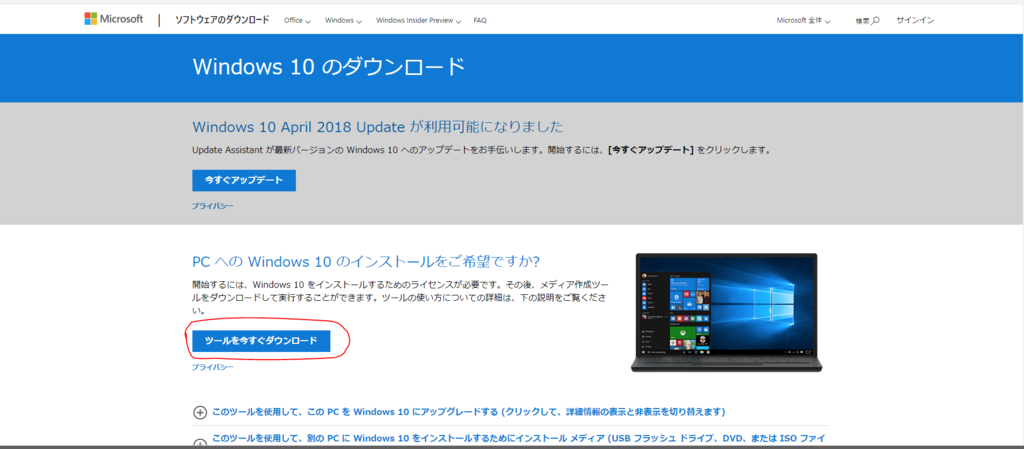Go to the FAQ page
This screenshot has width=1024, height=449.
480,20
